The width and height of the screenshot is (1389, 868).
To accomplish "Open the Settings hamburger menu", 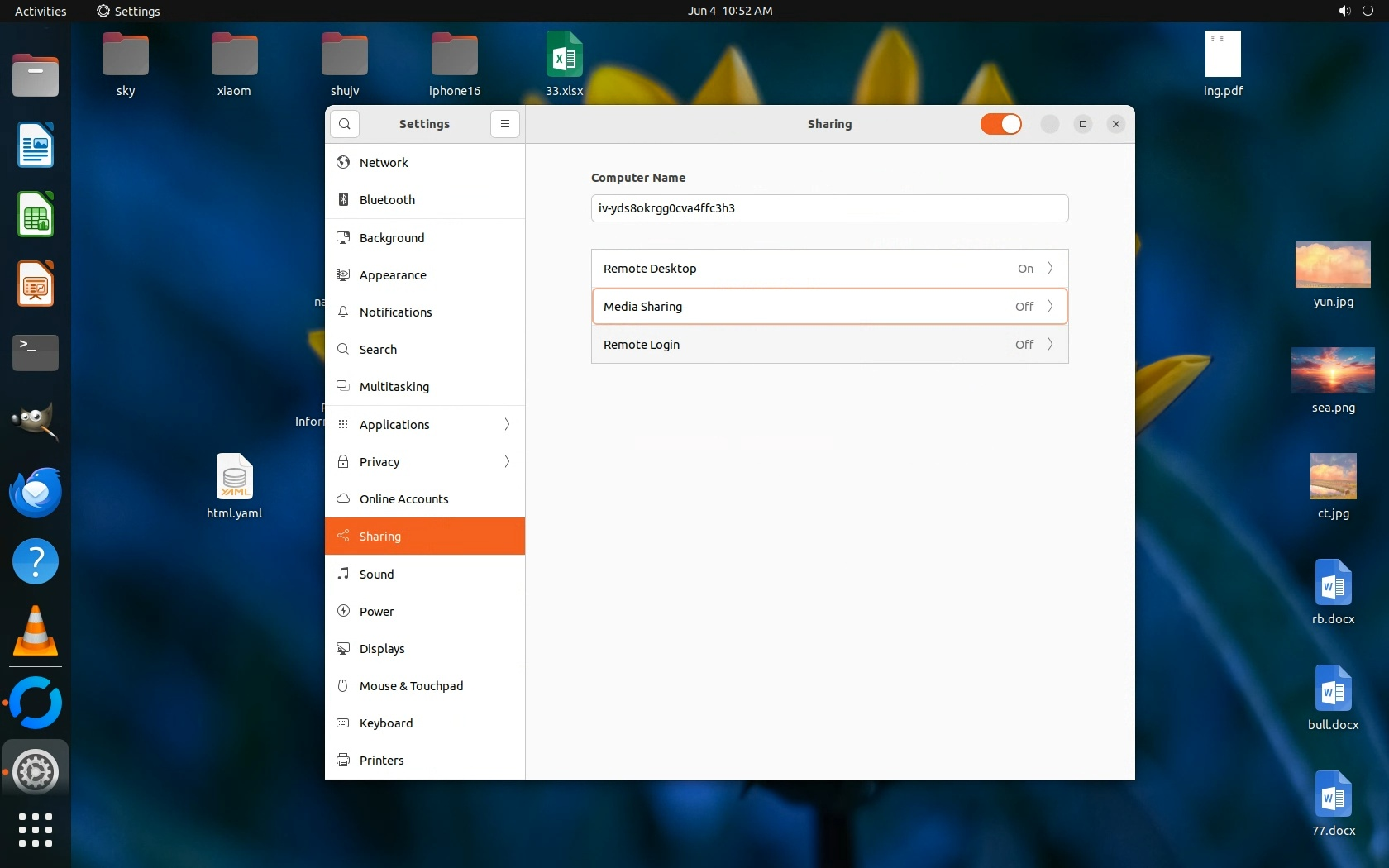I will (504, 124).
